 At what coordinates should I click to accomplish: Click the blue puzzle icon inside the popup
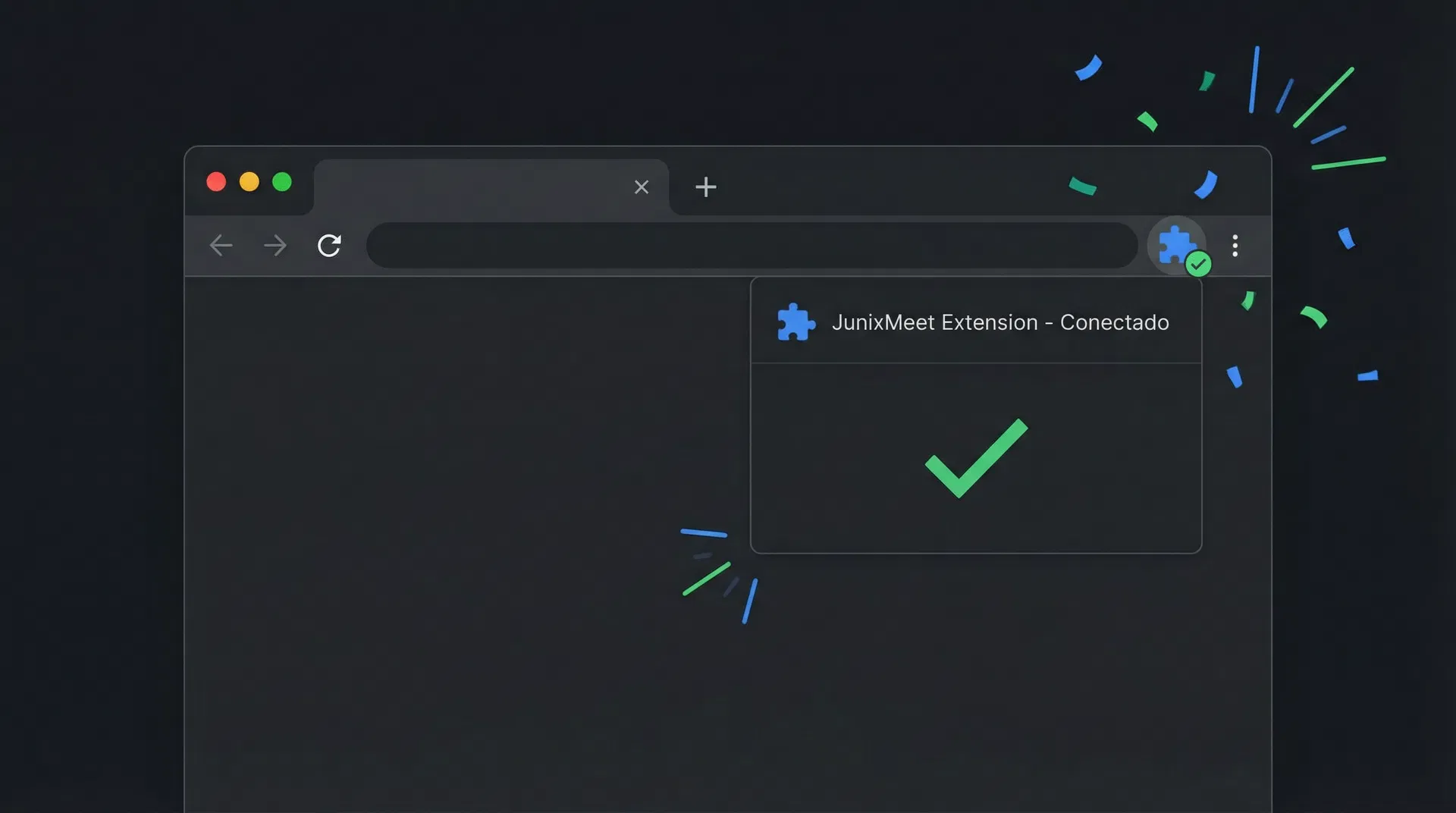(795, 322)
